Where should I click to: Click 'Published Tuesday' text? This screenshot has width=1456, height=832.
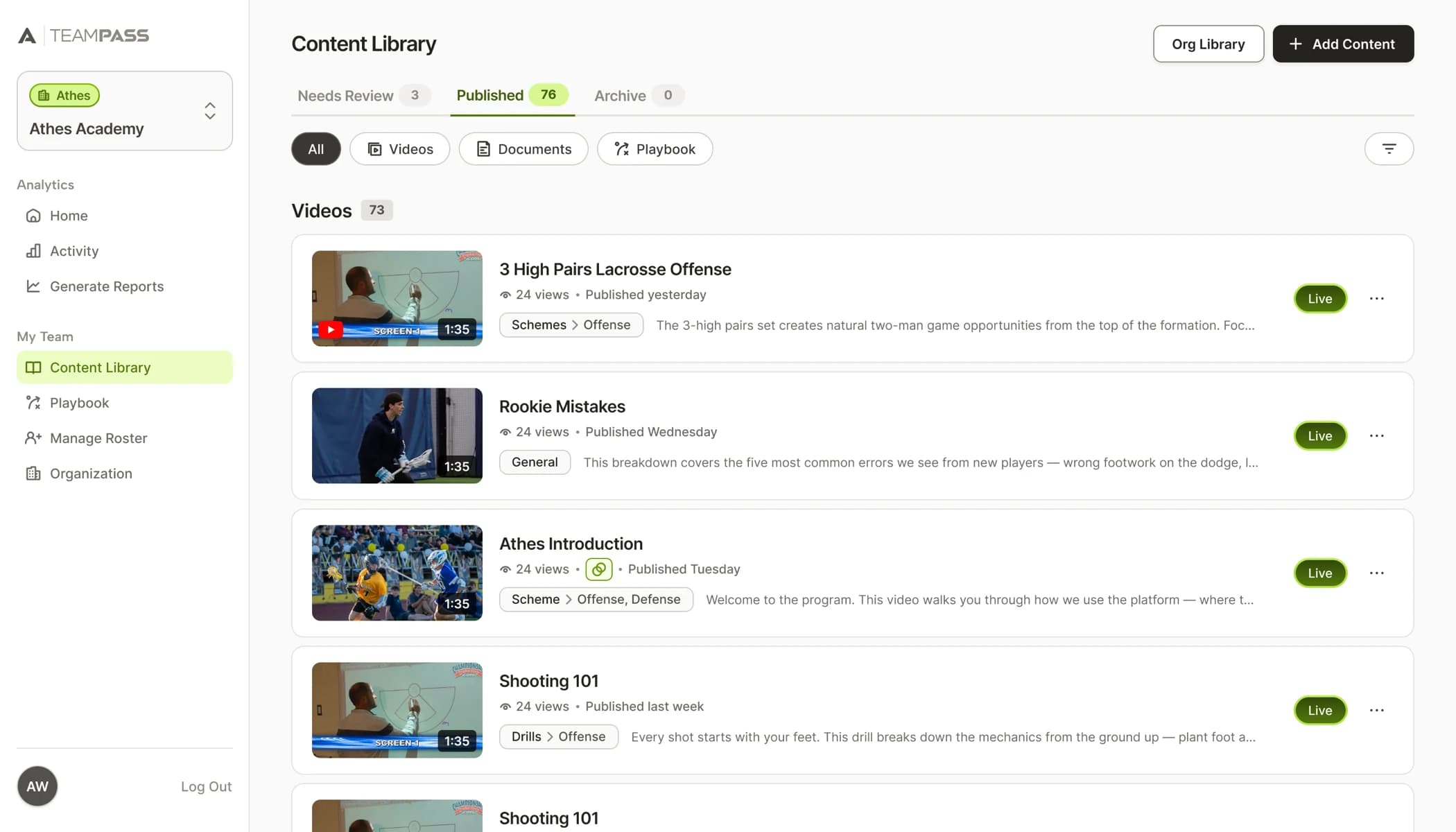(684, 569)
